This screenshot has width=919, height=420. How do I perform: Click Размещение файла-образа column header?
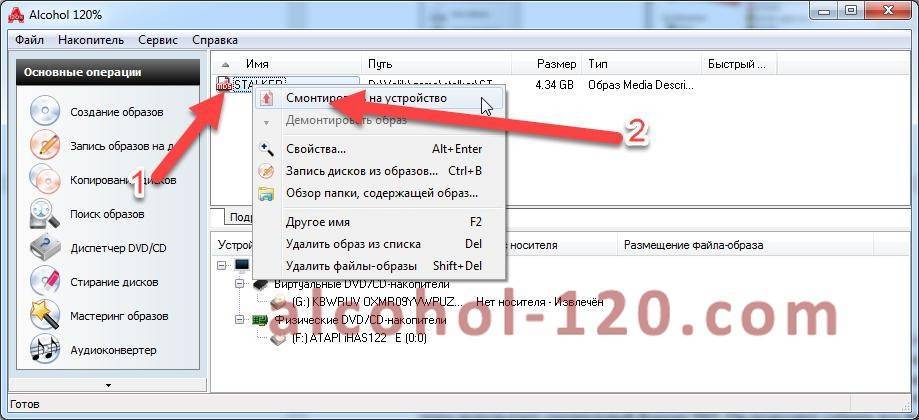click(746, 245)
